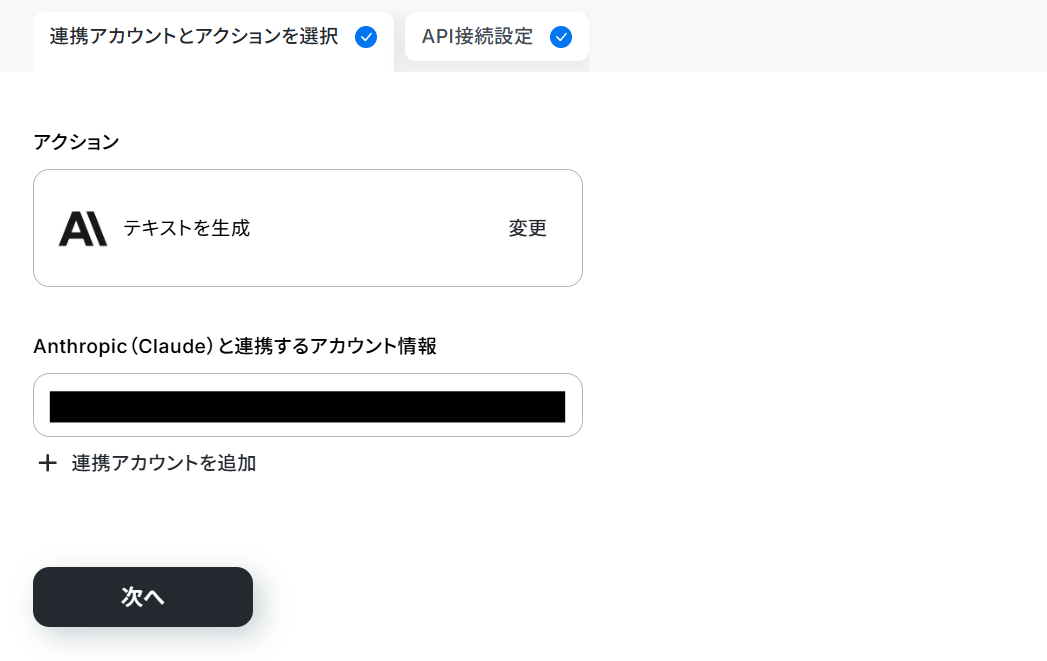1047x661 pixels.
Task: Open the linked account selection field
Action: coord(308,405)
